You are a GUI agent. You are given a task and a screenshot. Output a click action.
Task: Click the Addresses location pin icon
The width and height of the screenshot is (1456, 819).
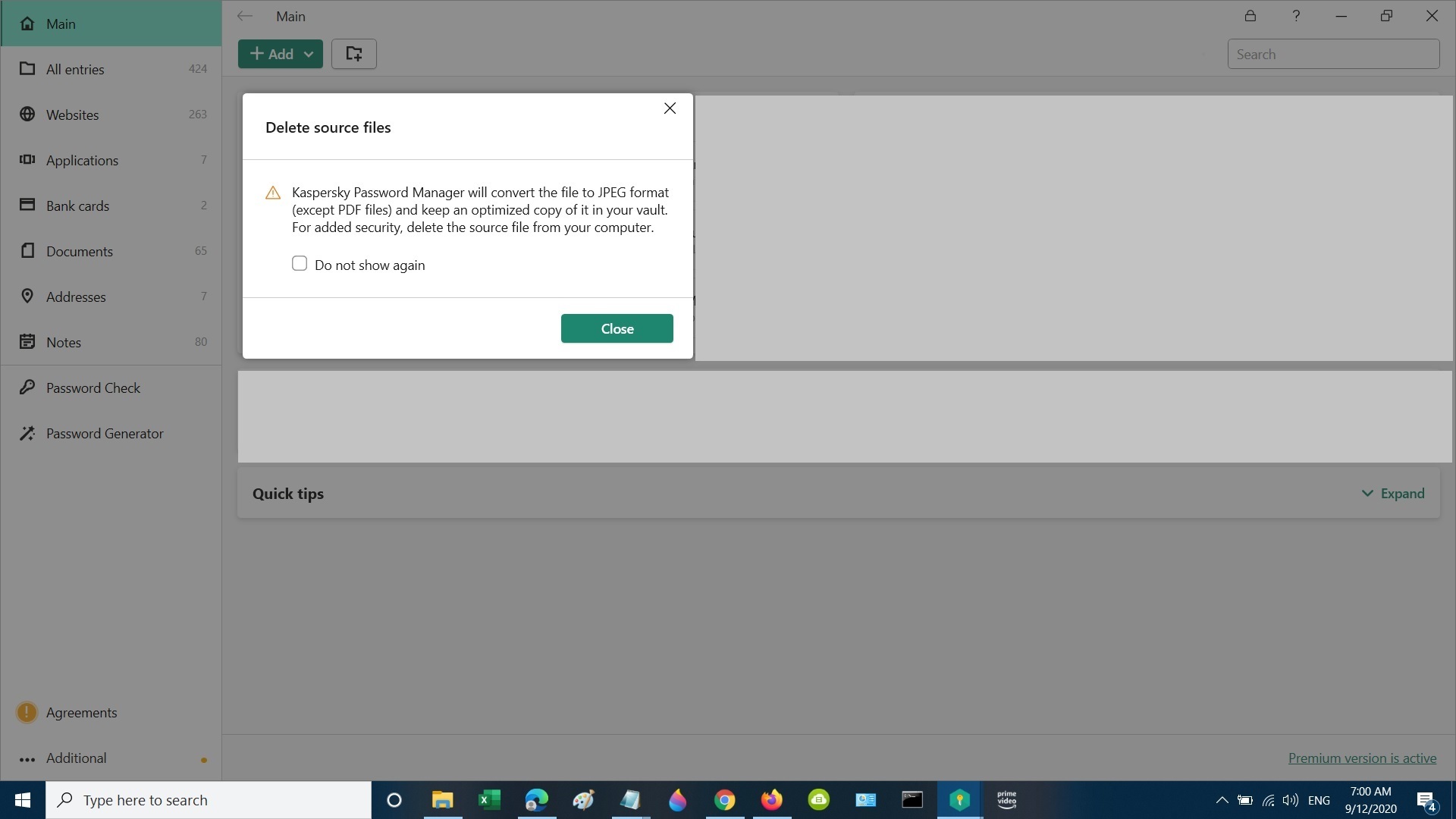click(27, 296)
